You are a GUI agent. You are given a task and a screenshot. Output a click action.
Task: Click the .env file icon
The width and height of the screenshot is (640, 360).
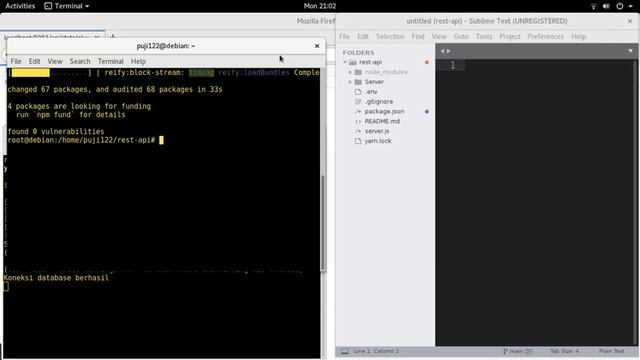358,92
